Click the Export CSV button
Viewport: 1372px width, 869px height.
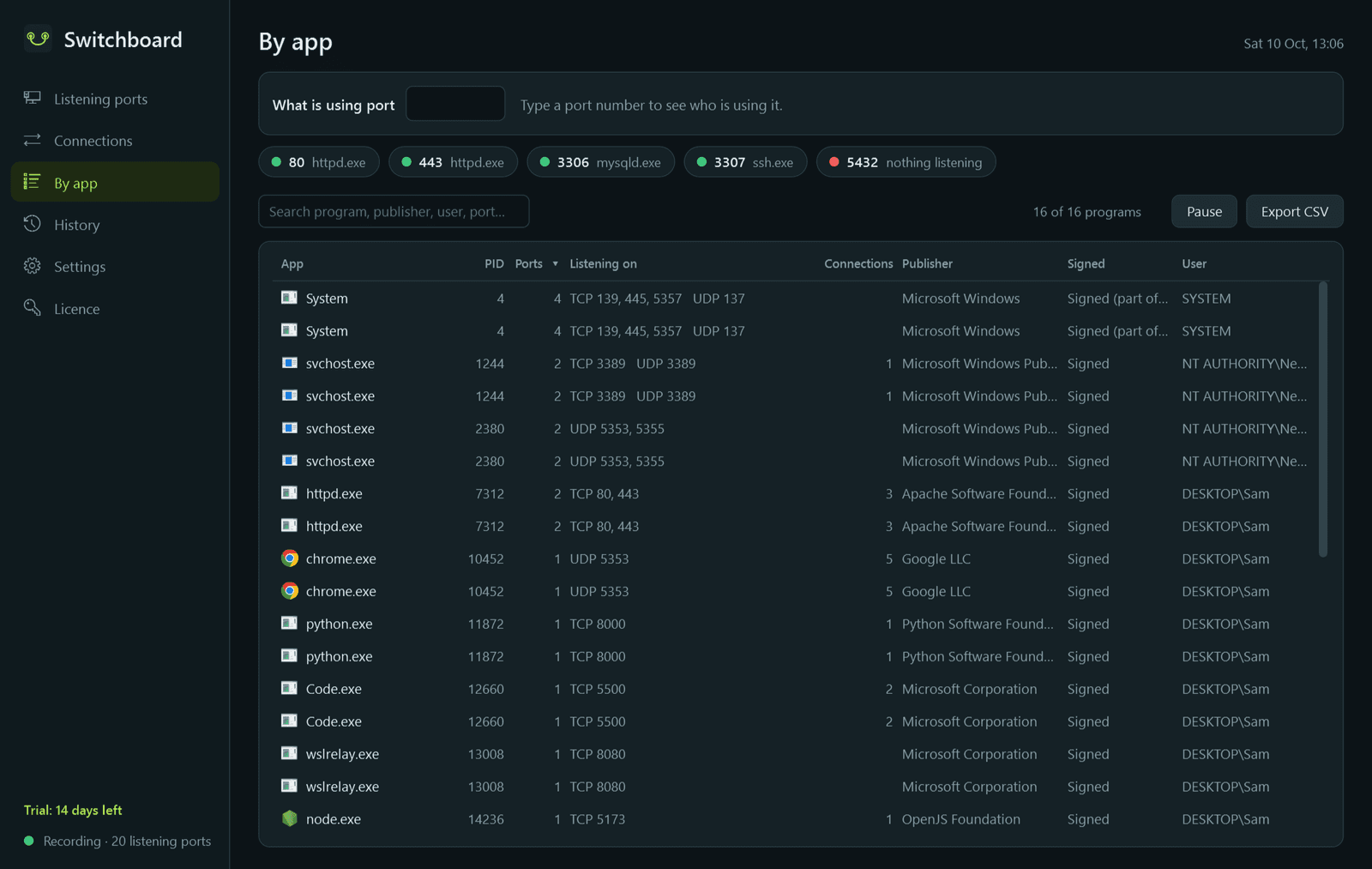(1294, 211)
